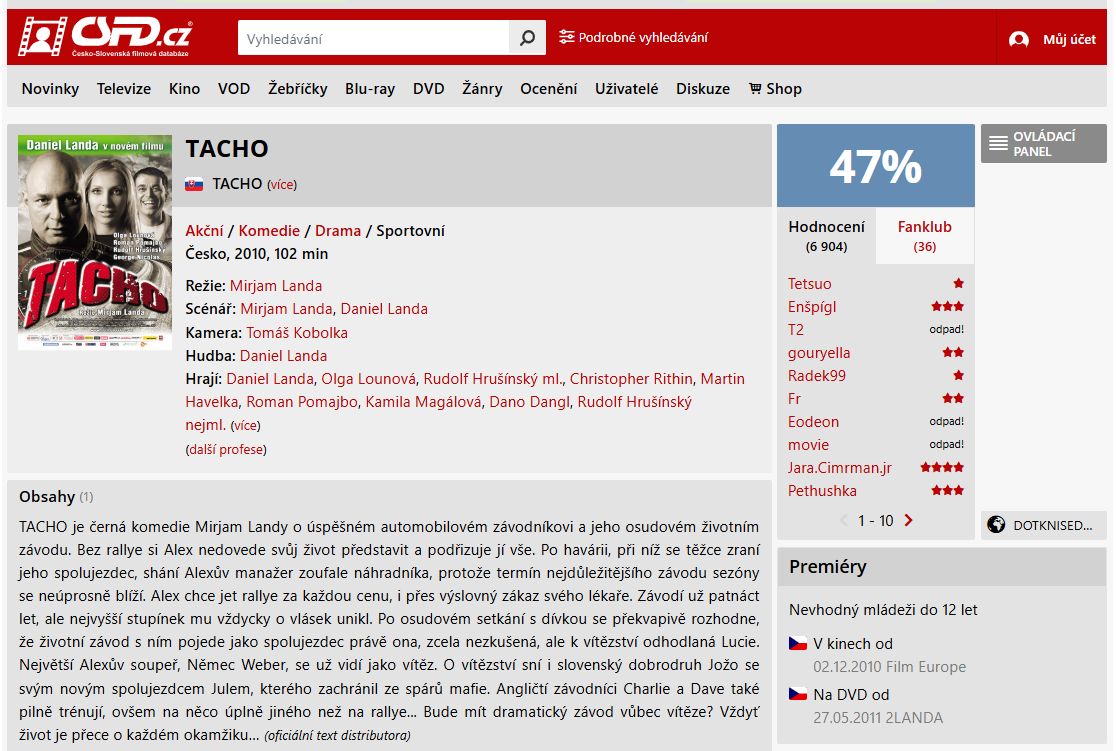Expand more titles via (více) next to TACHO
The image size is (1116, 751).
point(282,185)
